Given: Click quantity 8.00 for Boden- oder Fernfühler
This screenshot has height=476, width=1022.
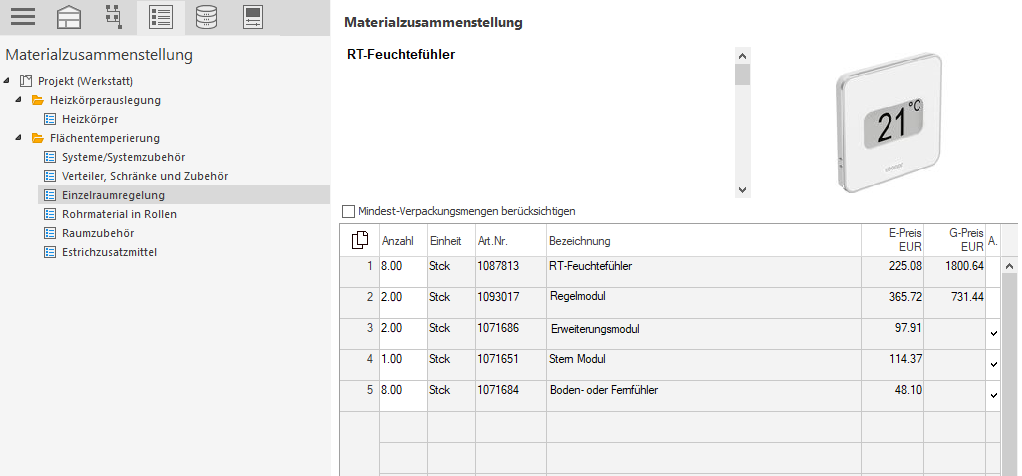Looking at the screenshot, I should [403, 396].
